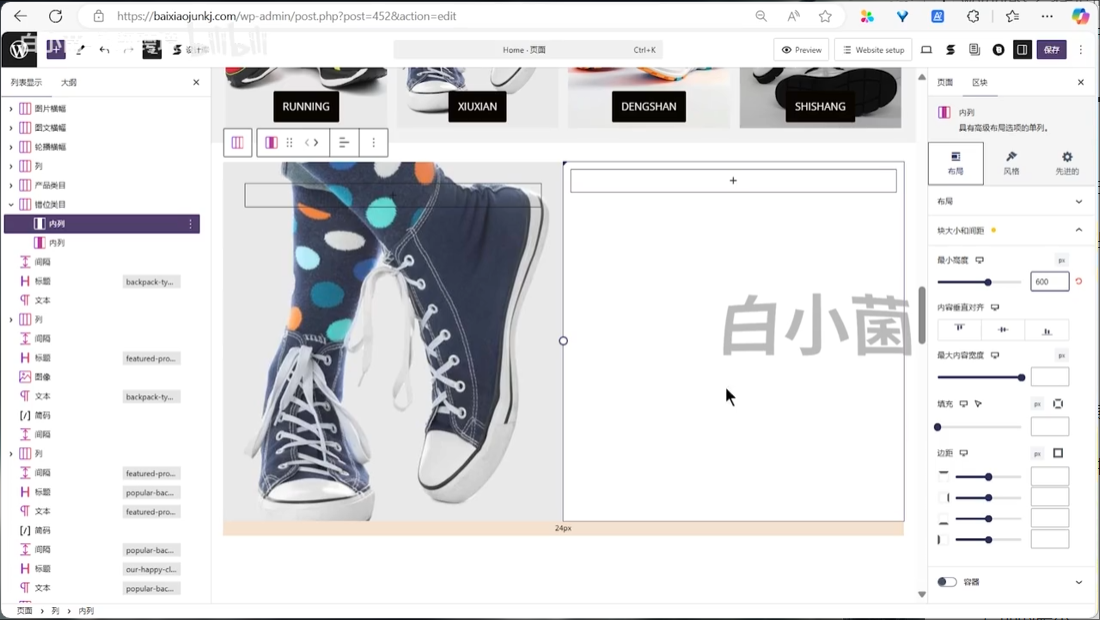Image resolution: width=1100 pixels, height=620 pixels.
Task: Open editor options three-dot menu
Action: pyautogui.click(x=1081, y=50)
